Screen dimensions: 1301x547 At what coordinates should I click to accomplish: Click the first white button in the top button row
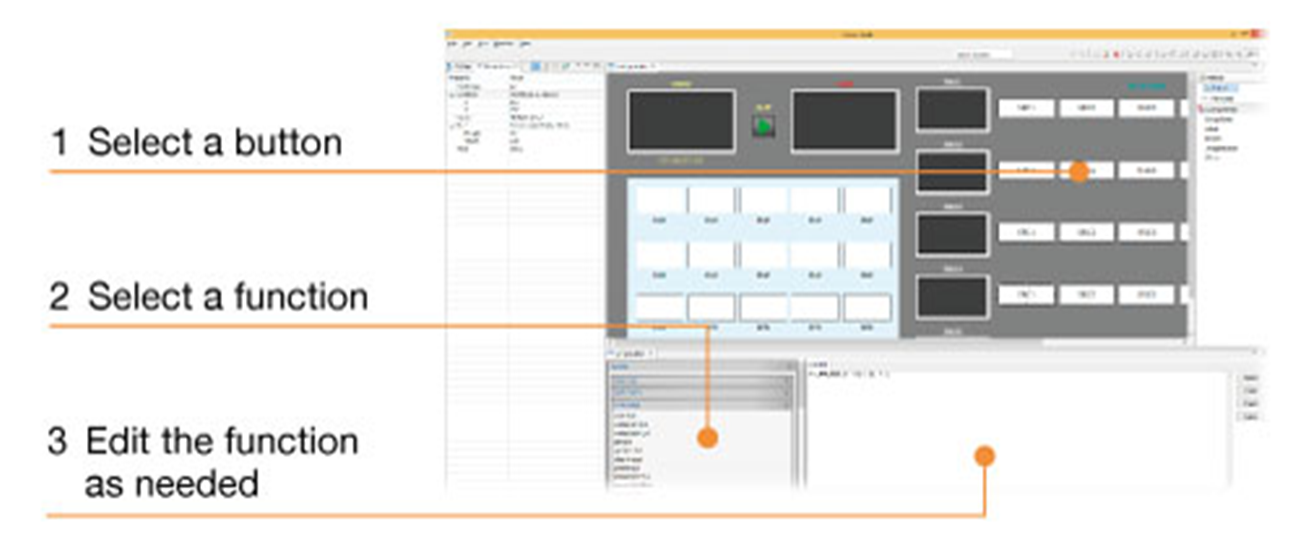(x=1026, y=108)
